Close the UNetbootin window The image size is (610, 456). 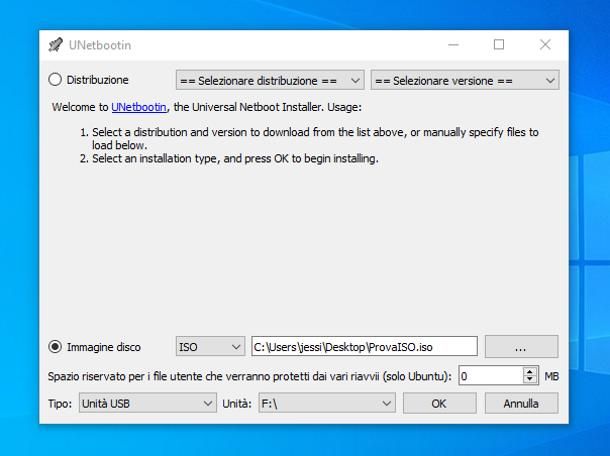point(545,45)
